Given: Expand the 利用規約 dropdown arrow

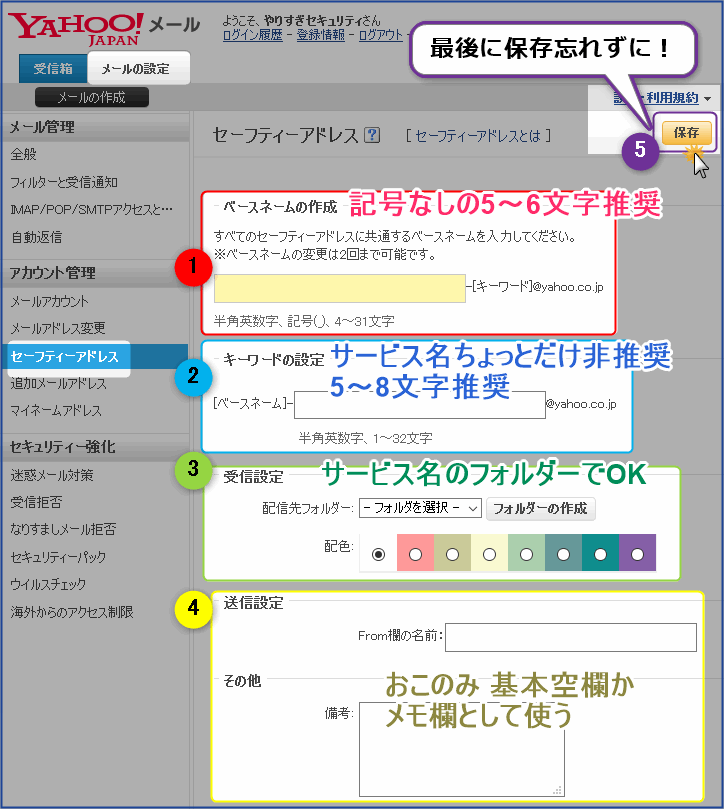Looking at the screenshot, I should coord(707,99).
